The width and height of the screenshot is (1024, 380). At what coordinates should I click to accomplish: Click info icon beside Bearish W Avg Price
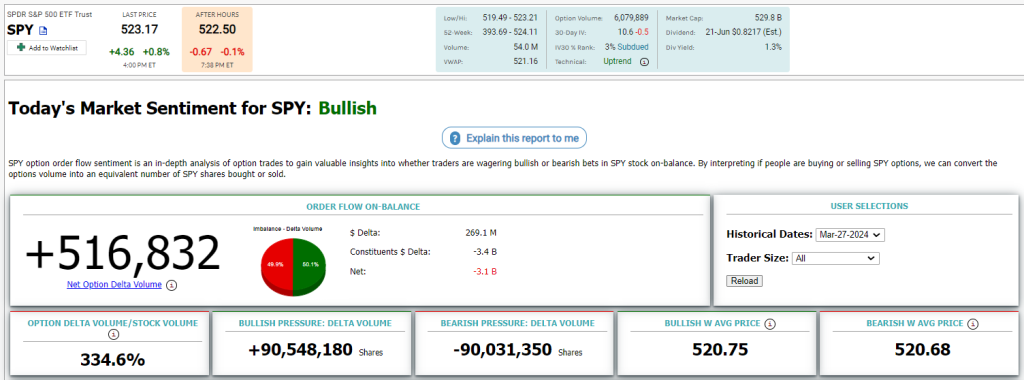coord(973,323)
